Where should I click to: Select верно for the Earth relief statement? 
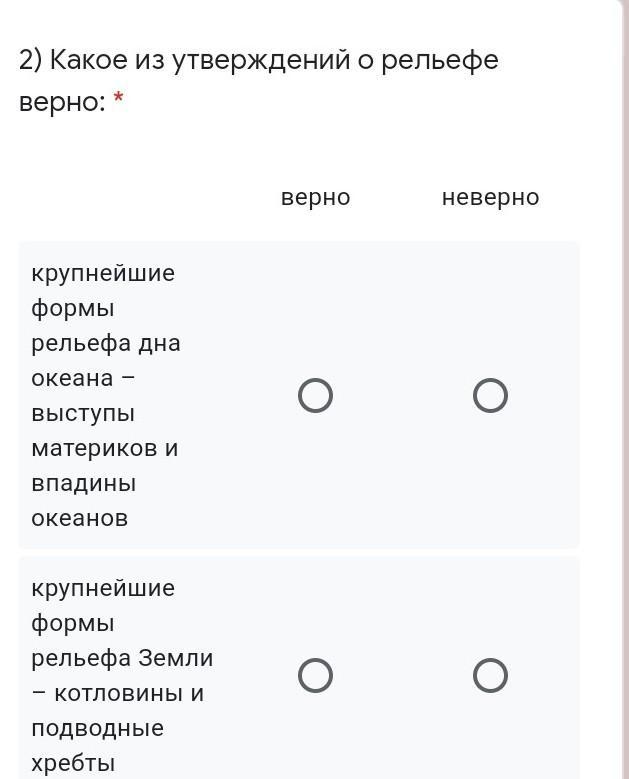pyautogui.click(x=315, y=676)
